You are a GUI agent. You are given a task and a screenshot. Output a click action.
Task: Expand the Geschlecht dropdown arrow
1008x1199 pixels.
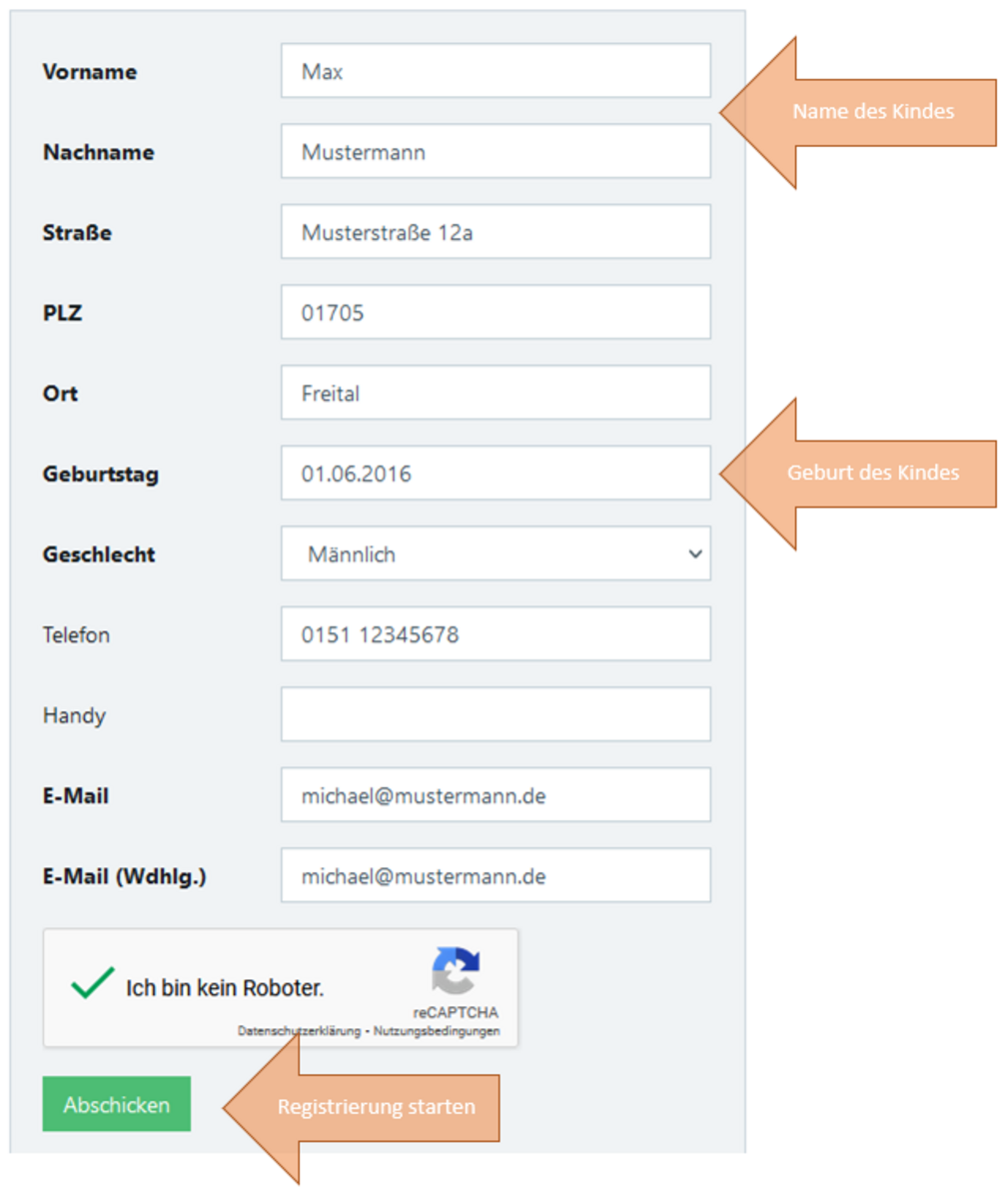[695, 554]
